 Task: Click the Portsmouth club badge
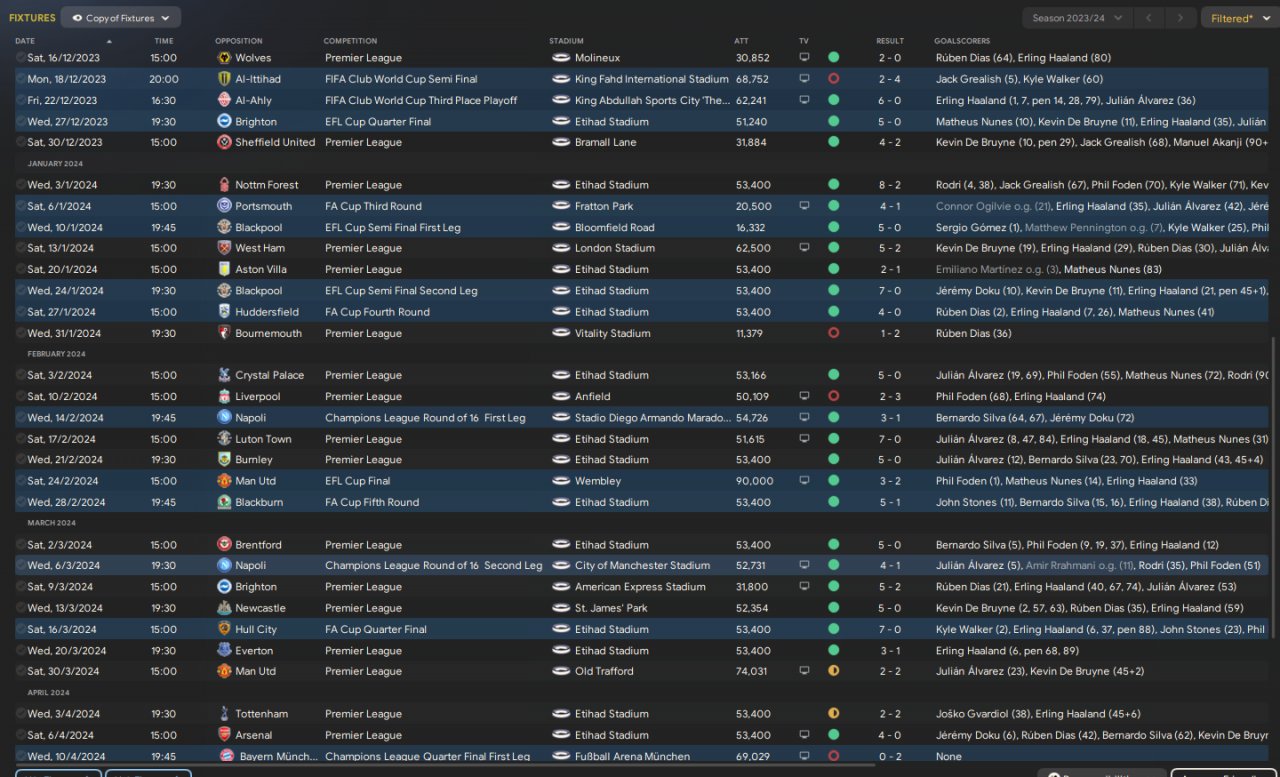tap(224, 206)
